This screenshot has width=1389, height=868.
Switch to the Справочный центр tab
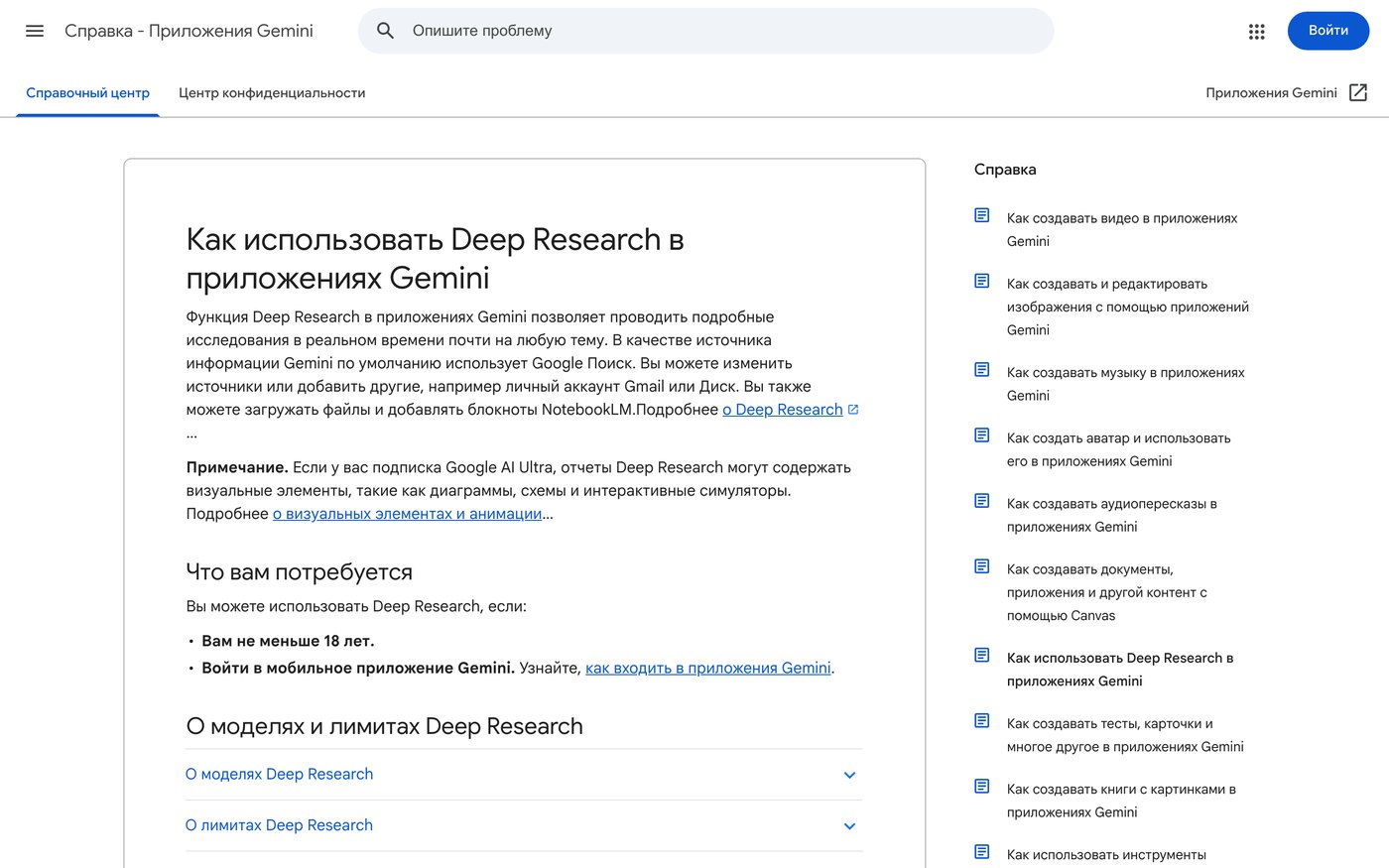point(87,93)
